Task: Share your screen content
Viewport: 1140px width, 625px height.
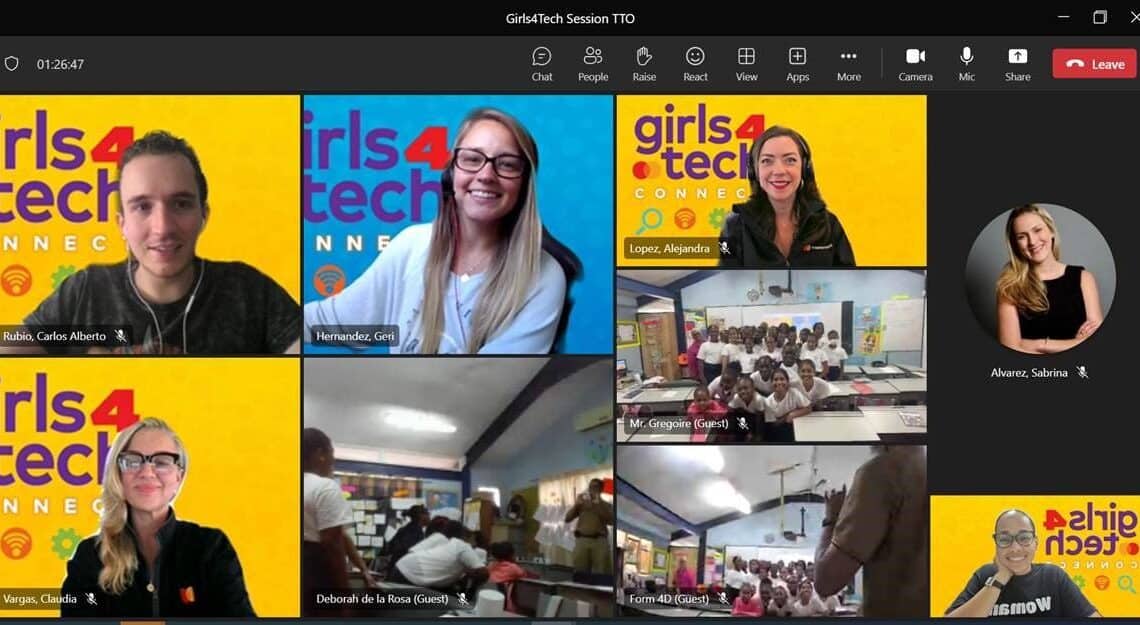Action: pos(1017,64)
